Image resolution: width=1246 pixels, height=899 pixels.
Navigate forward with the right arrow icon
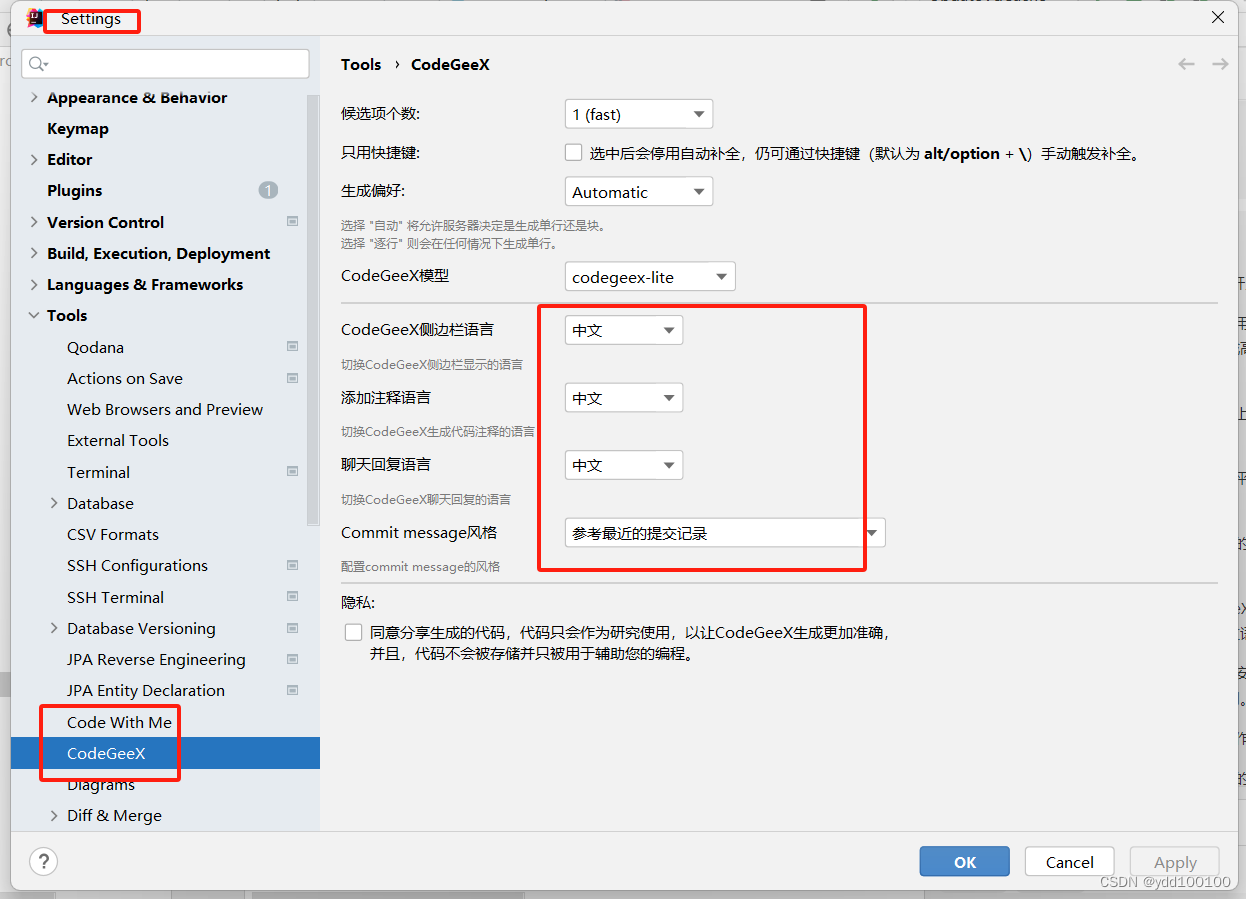pos(1220,64)
